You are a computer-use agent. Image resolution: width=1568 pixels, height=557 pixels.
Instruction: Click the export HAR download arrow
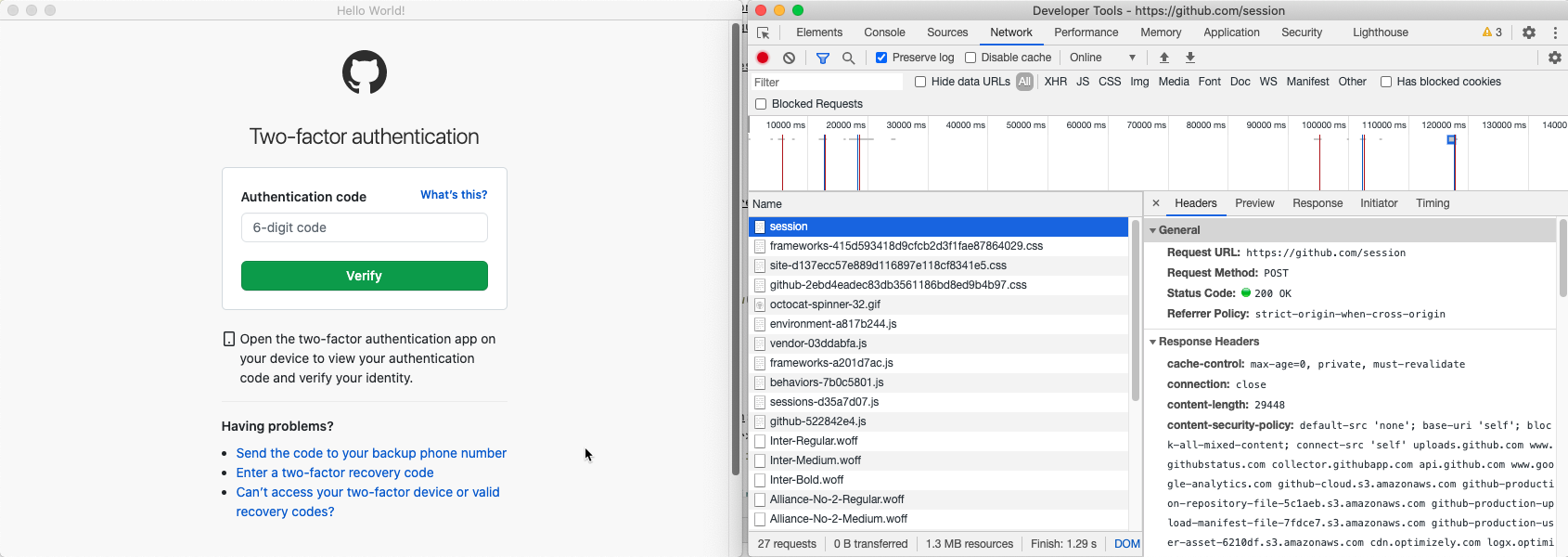(x=1190, y=58)
